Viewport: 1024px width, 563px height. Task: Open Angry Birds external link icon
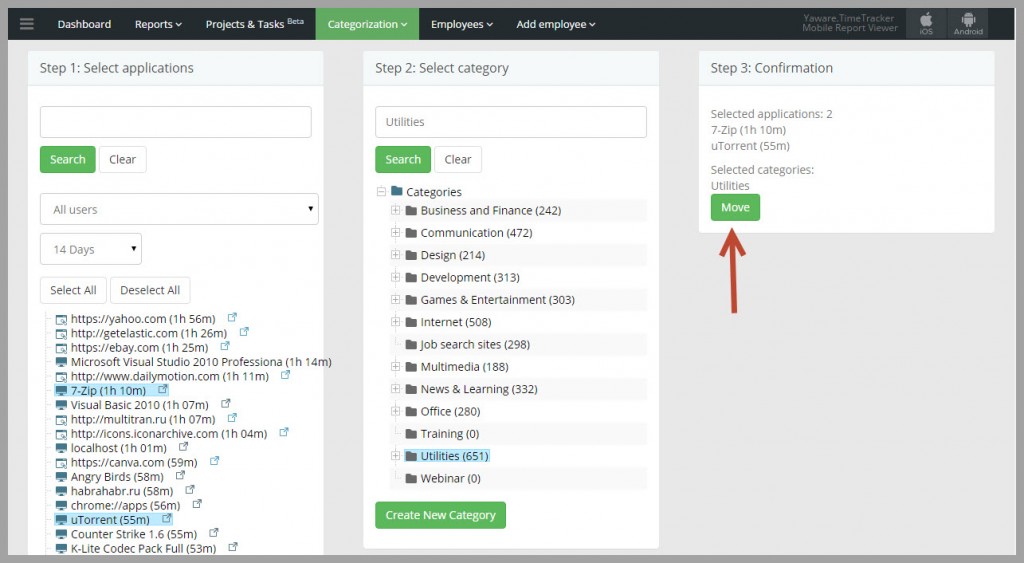[x=180, y=475]
